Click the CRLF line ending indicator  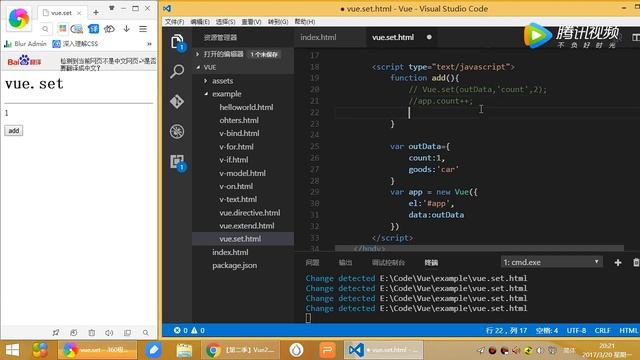coord(602,330)
